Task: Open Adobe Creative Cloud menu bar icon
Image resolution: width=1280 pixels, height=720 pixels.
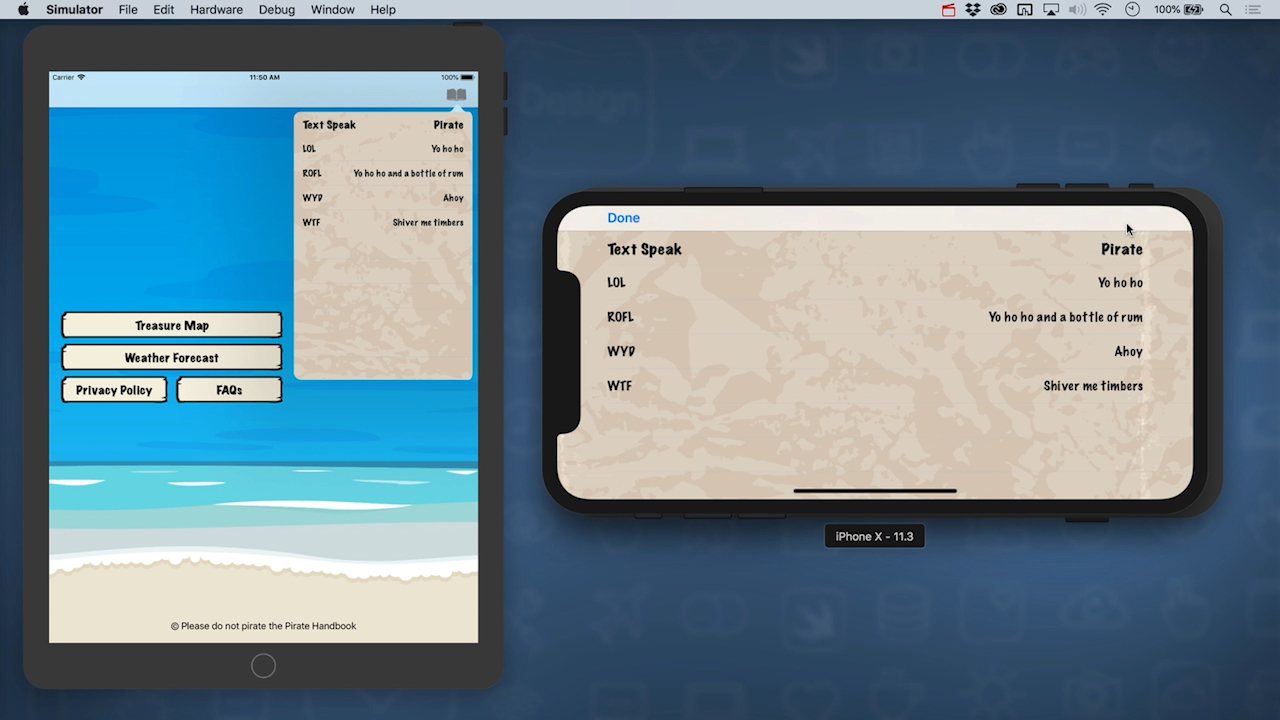Action: pyautogui.click(x=998, y=9)
